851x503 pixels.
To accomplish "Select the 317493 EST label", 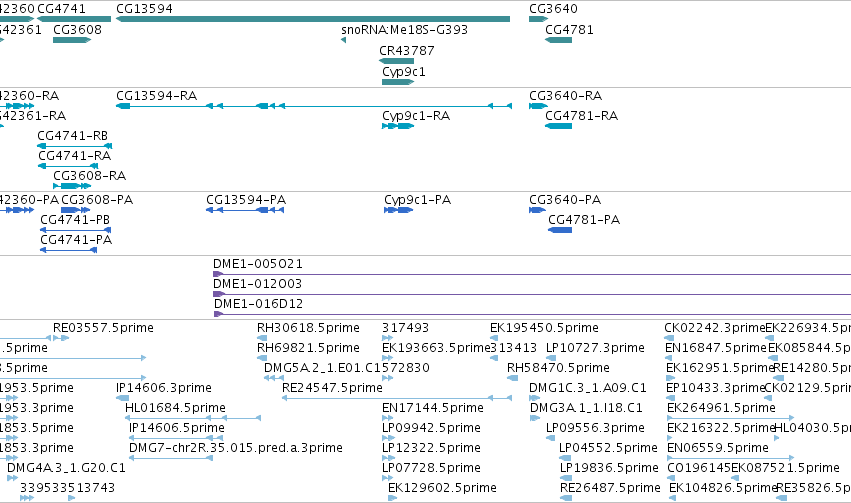I will (x=405, y=328).
